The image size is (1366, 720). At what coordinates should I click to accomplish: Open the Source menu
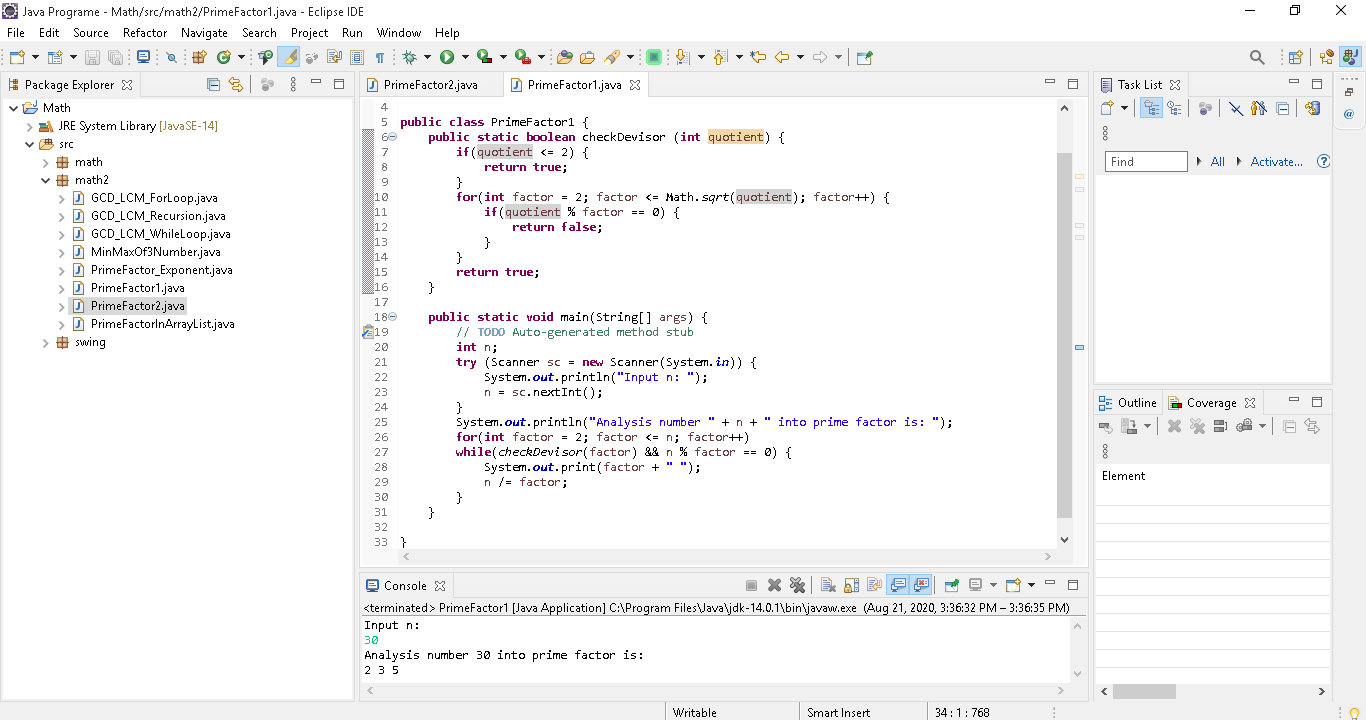pyautogui.click(x=91, y=32)
